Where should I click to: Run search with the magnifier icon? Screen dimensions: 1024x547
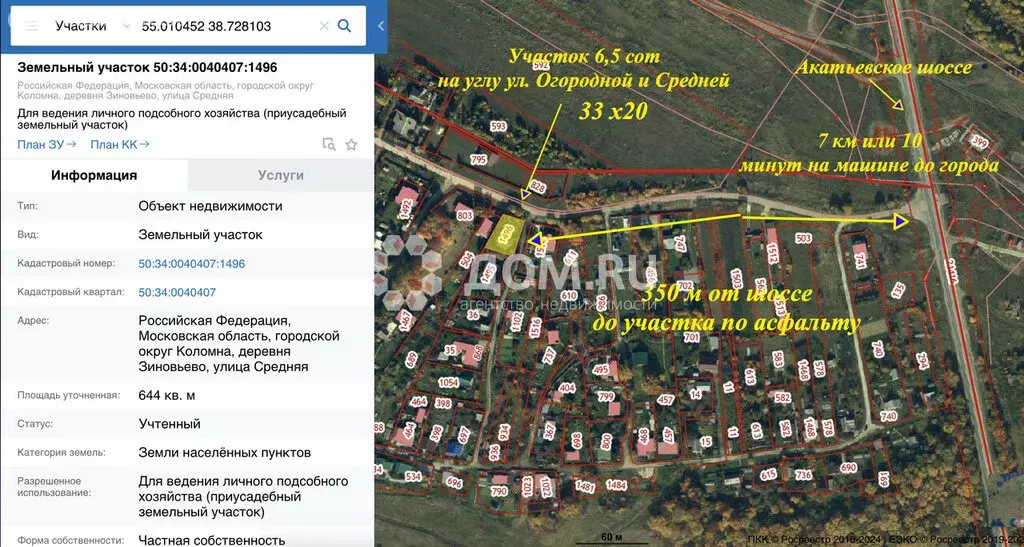click(344, 26)
